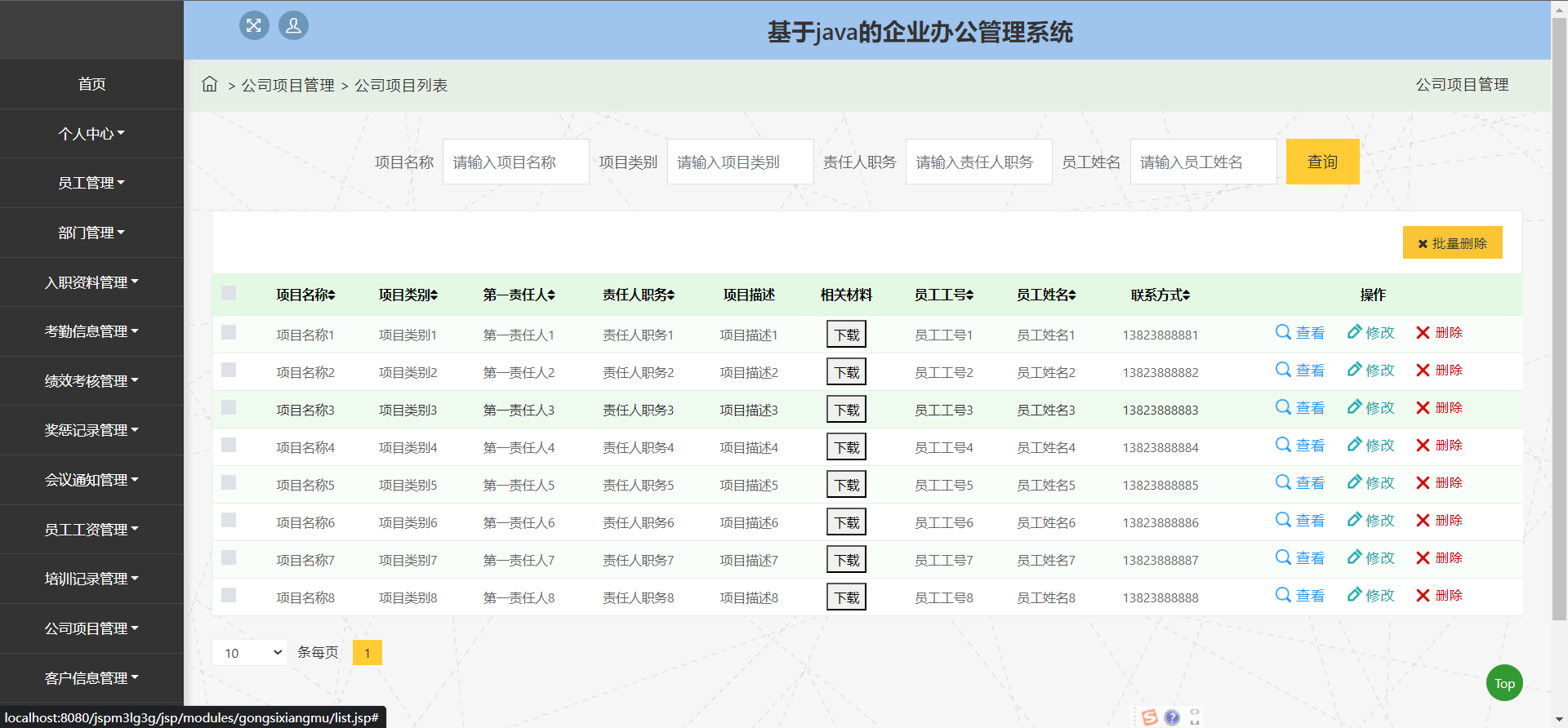The image size is (1568, 728).
Task: Check the box for 项目名称2 row
Action: click(x=229, y=370)
